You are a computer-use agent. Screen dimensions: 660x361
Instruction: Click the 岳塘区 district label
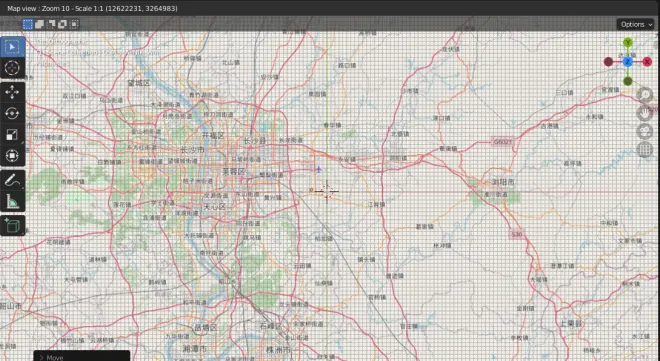click(205, 327)
